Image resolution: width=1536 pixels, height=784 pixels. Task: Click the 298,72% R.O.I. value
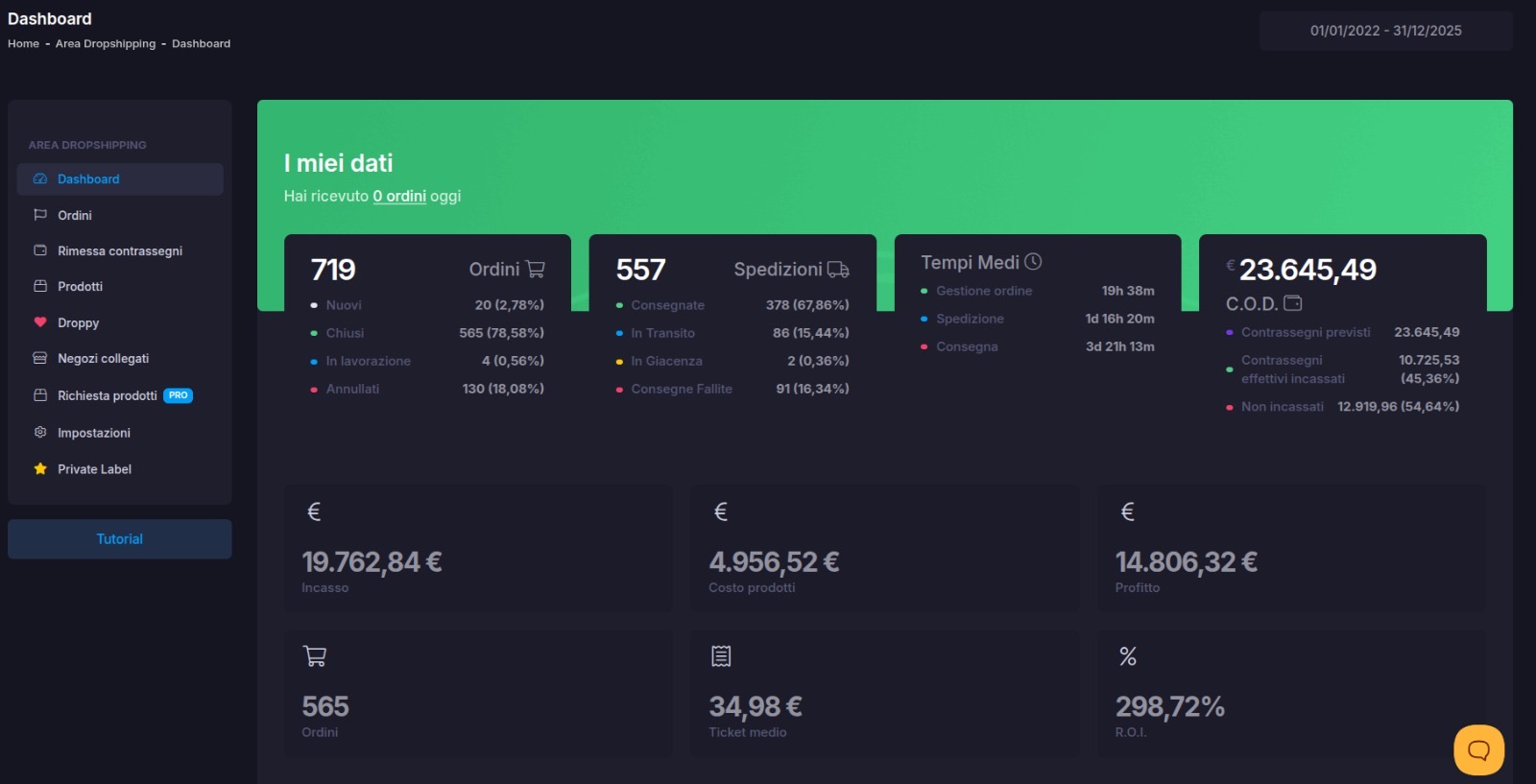point(1169,706)
